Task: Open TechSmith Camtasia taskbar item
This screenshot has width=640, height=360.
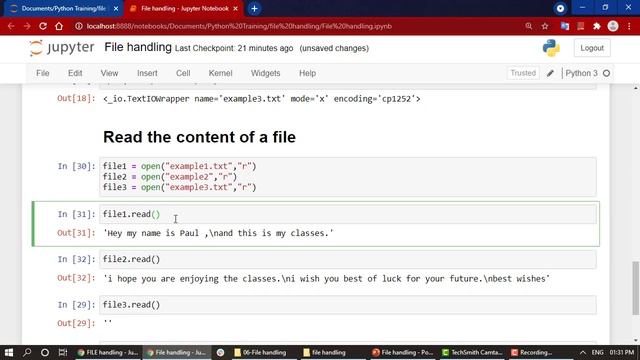Action: click(x=472, y=352)
